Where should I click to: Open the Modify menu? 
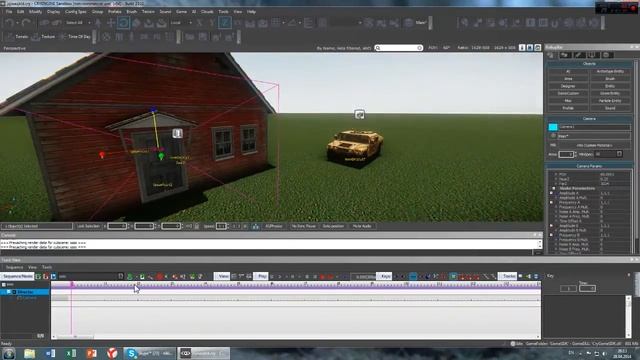pos(36,12)
